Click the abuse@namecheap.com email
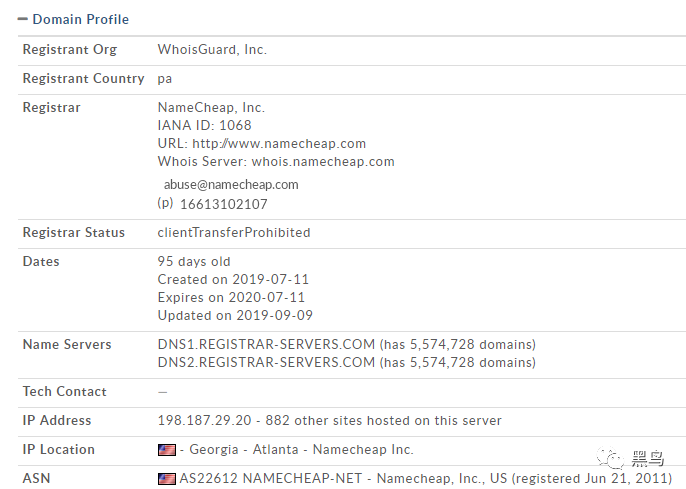The height and width of the screenshot is (489, 686). coord(231,185)
